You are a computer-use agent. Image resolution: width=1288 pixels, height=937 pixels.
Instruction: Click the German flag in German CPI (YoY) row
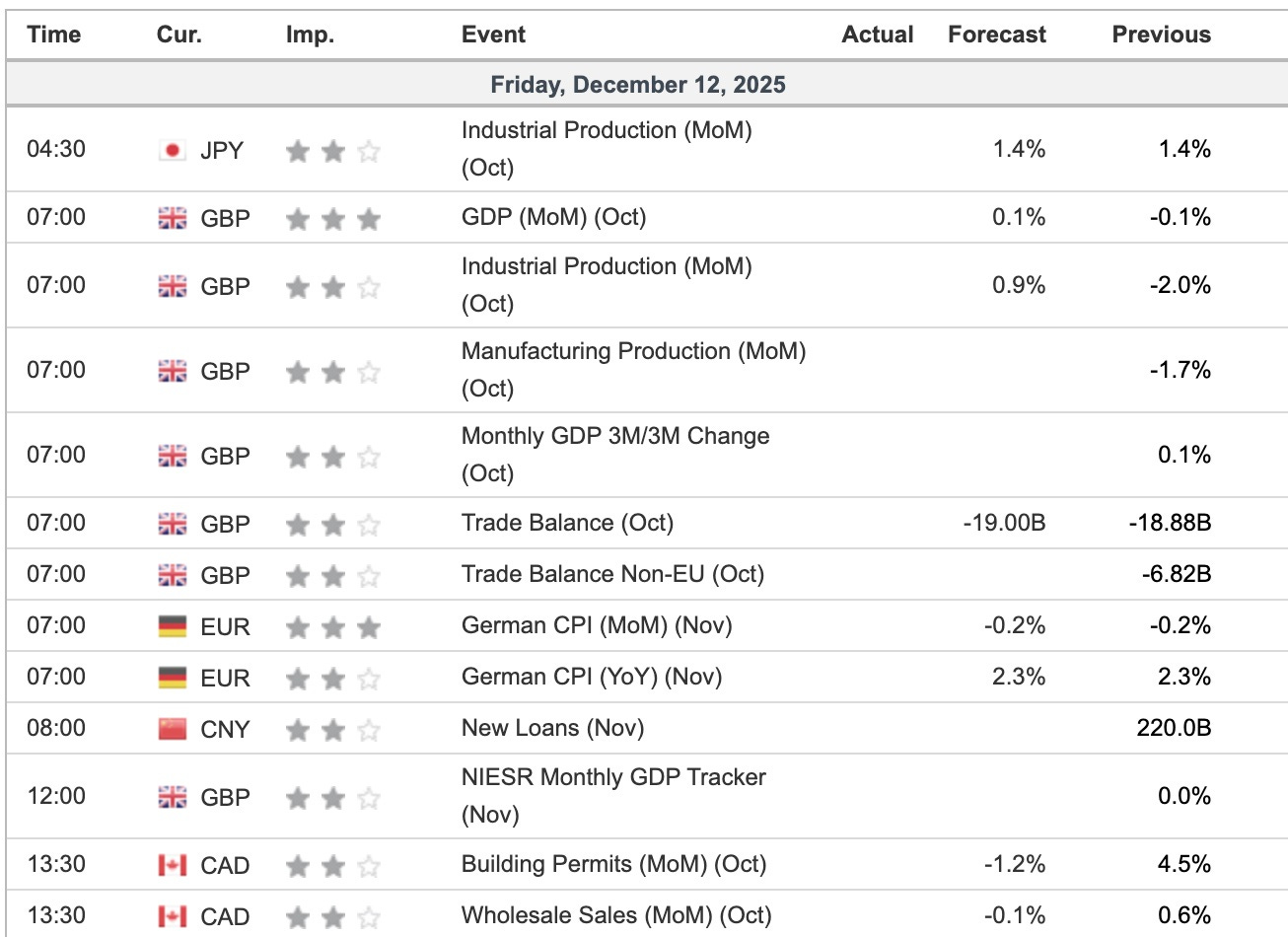(173, 678)
